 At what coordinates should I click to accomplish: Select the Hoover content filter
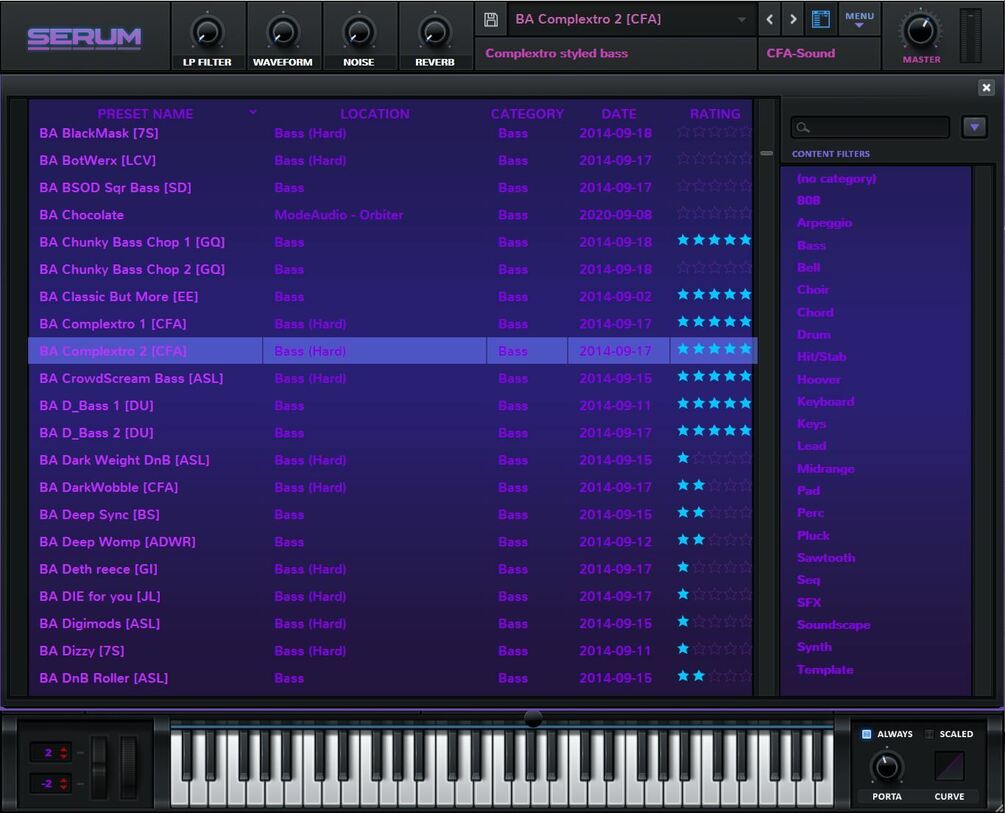pyautogui.click(x=818, y=379)
